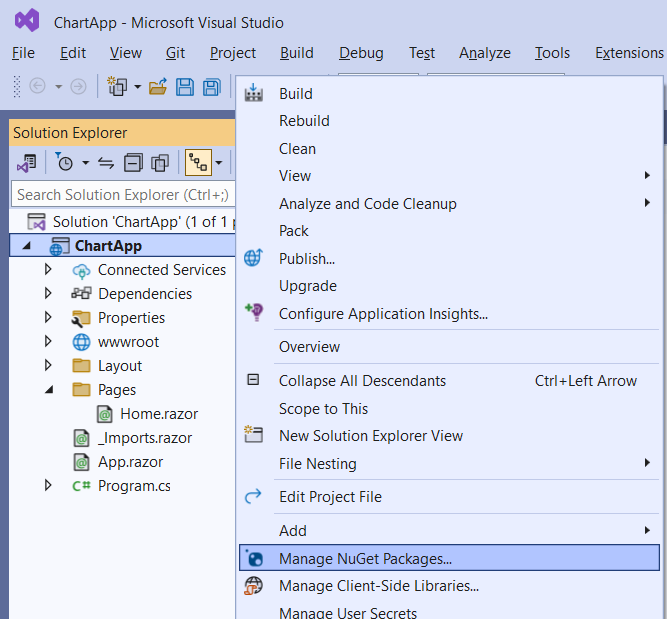Click Sync with Active Document icon
667x619 pixels.
click(106, 163)
